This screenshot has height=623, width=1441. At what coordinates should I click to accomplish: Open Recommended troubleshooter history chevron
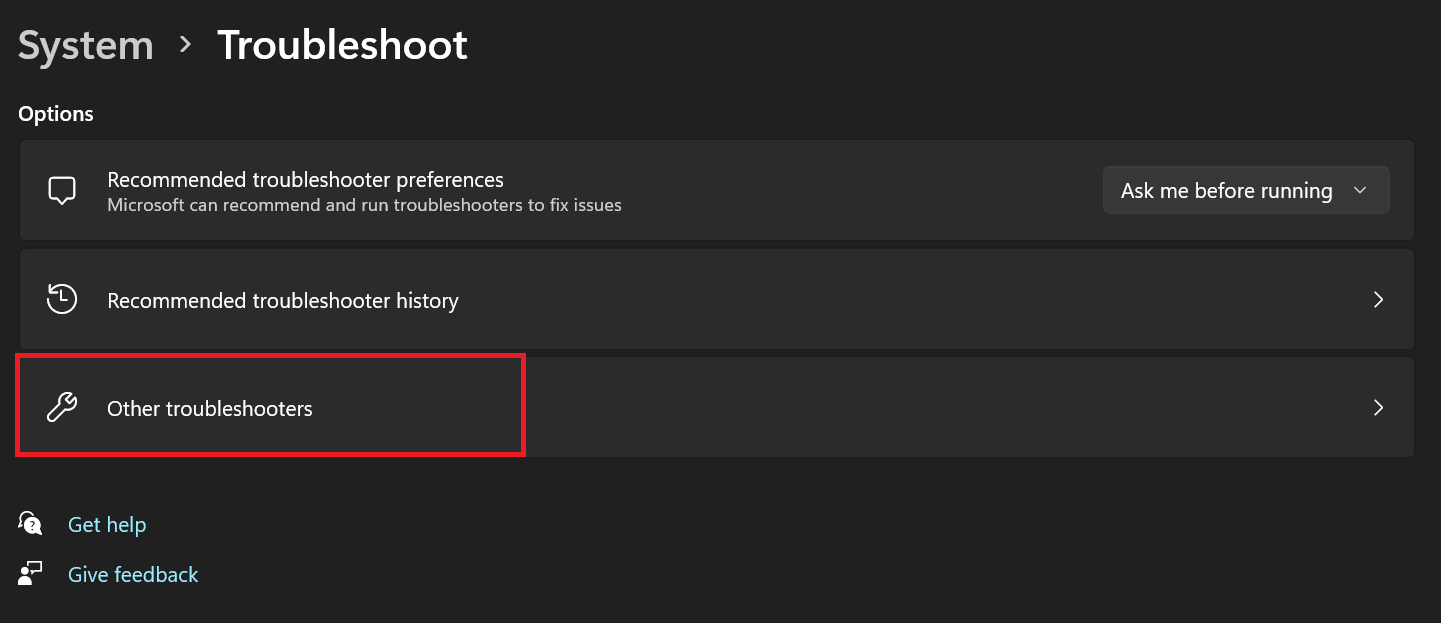[x=1378, y=299]
